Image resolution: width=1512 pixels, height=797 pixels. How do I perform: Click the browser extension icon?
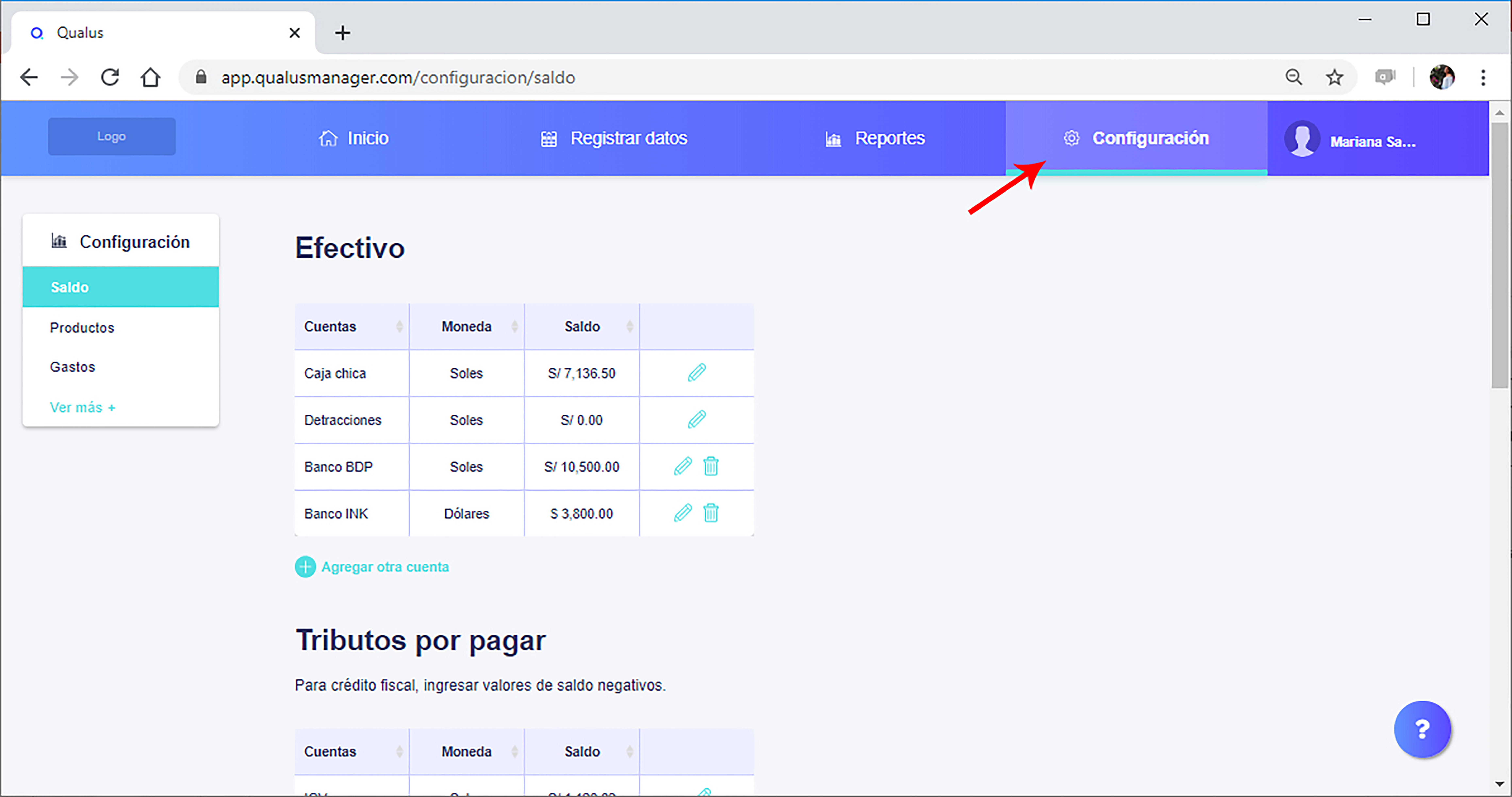pos(1385,77)
